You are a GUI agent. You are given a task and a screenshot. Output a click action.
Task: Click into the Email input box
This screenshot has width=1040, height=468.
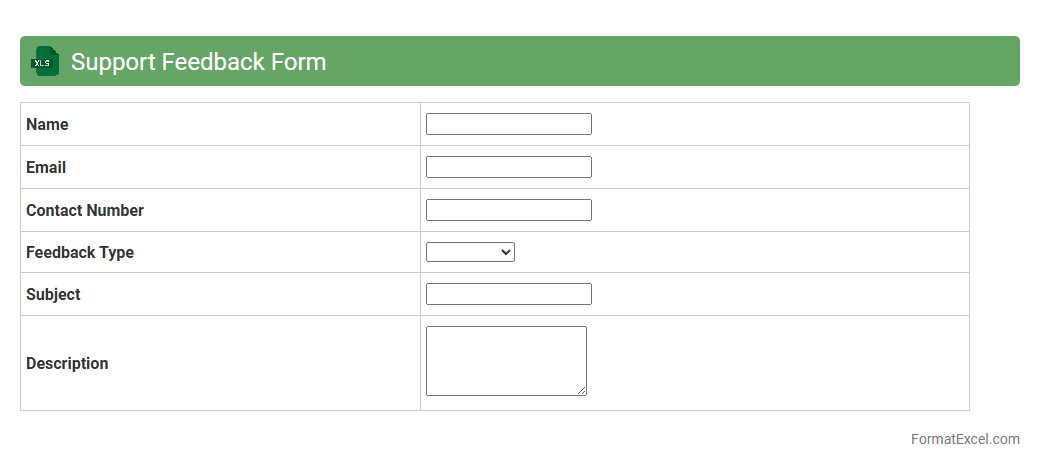coord(508,167)
